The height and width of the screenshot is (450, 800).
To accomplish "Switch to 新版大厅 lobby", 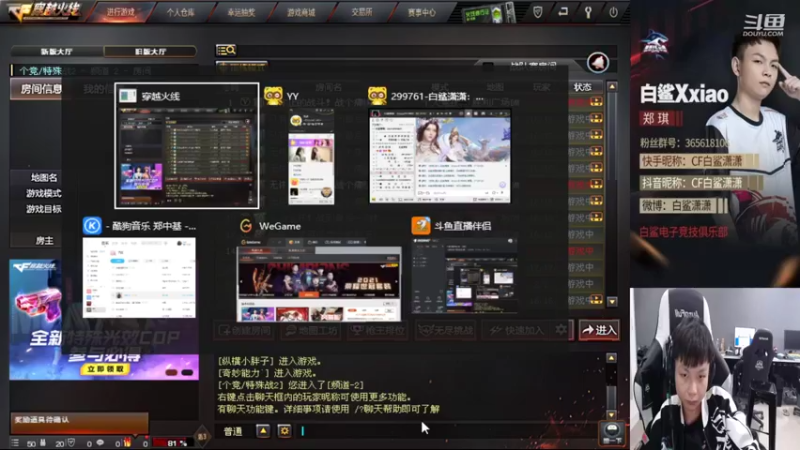I will coord(57,52).
